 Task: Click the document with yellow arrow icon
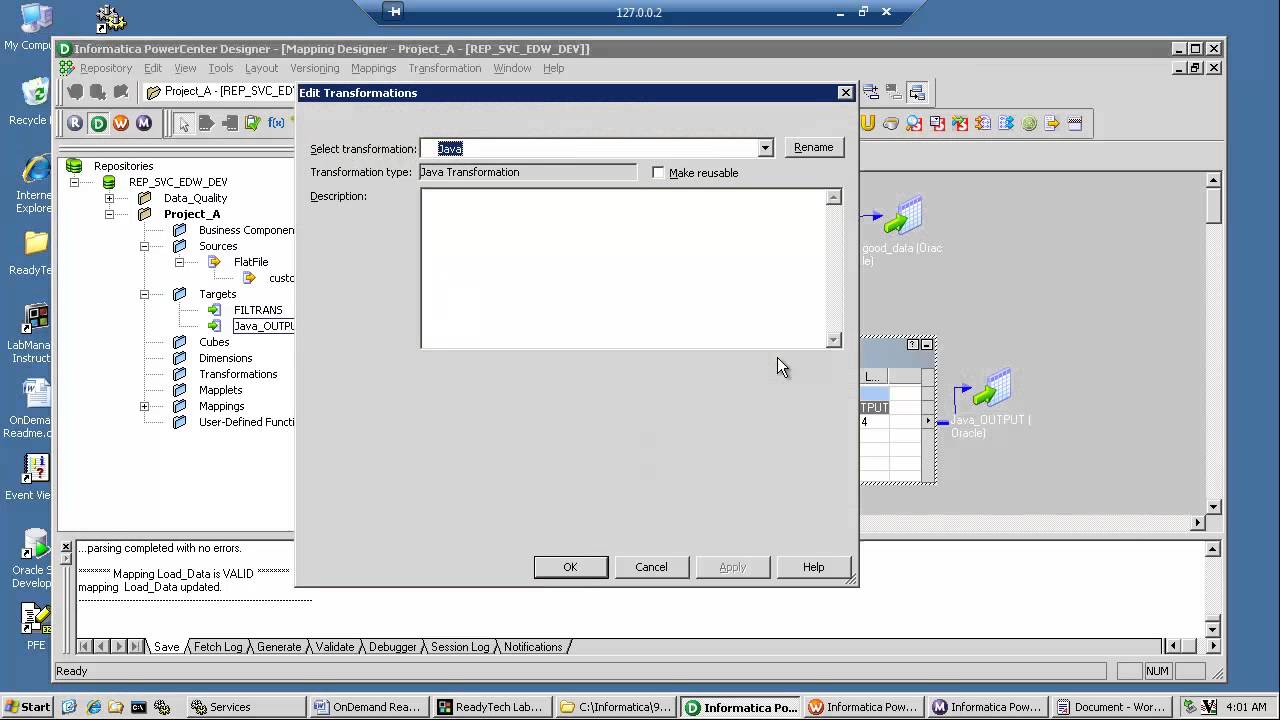(1052, 123)
